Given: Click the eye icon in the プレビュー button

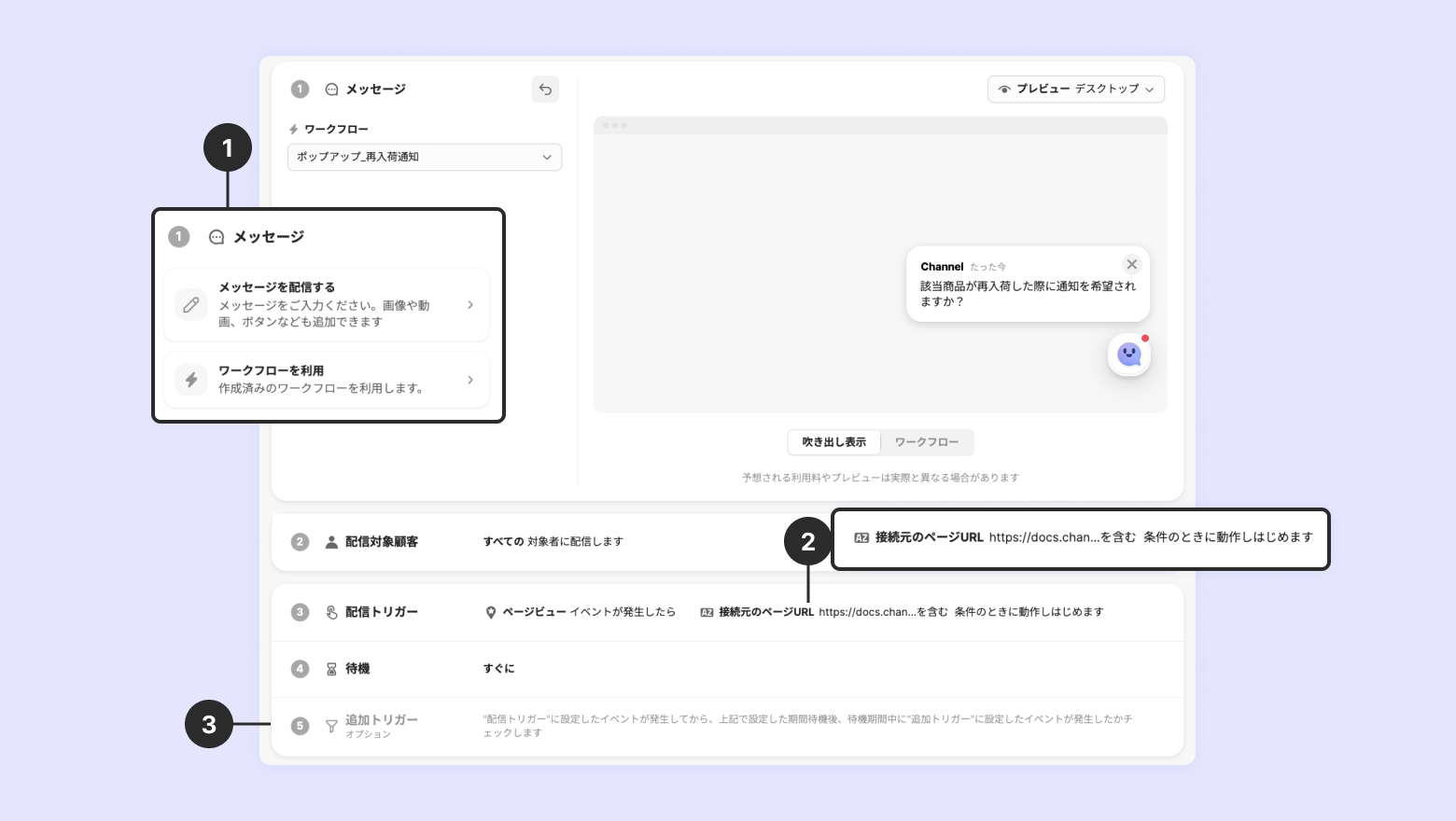Looking at the screenshot, I should click(1004, 90).
